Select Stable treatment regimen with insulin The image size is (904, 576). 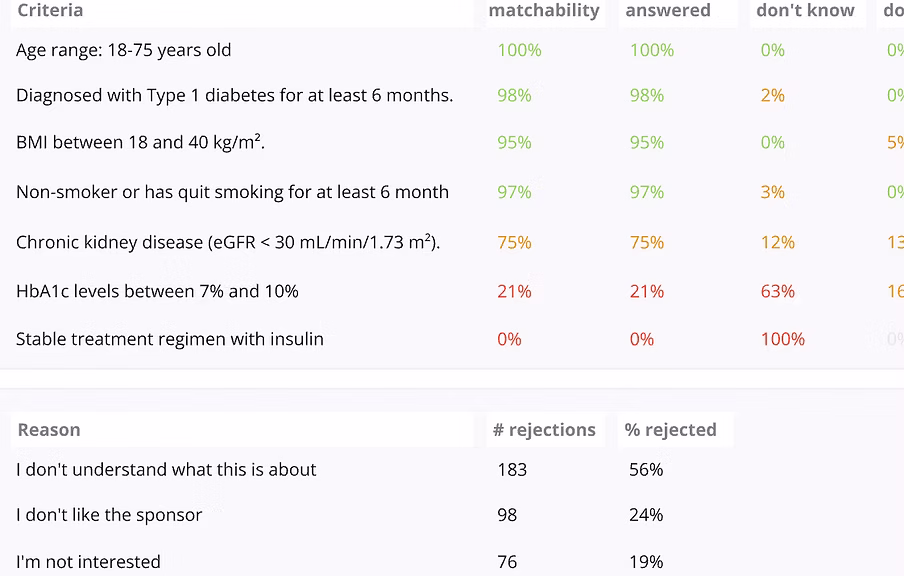(170, 339)
